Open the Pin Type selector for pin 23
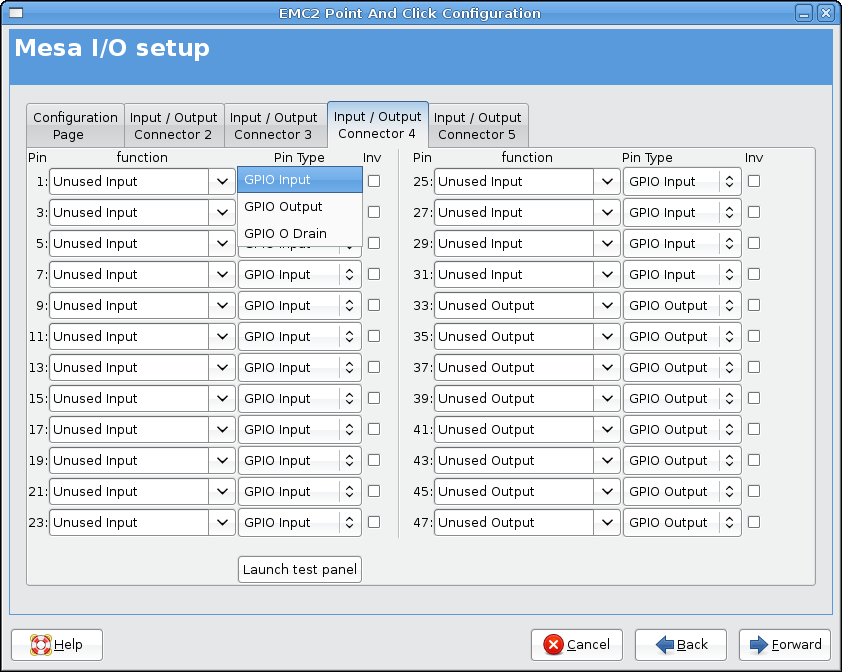The height and width of the screenshot is (672, 842). [x=300, y=523]
